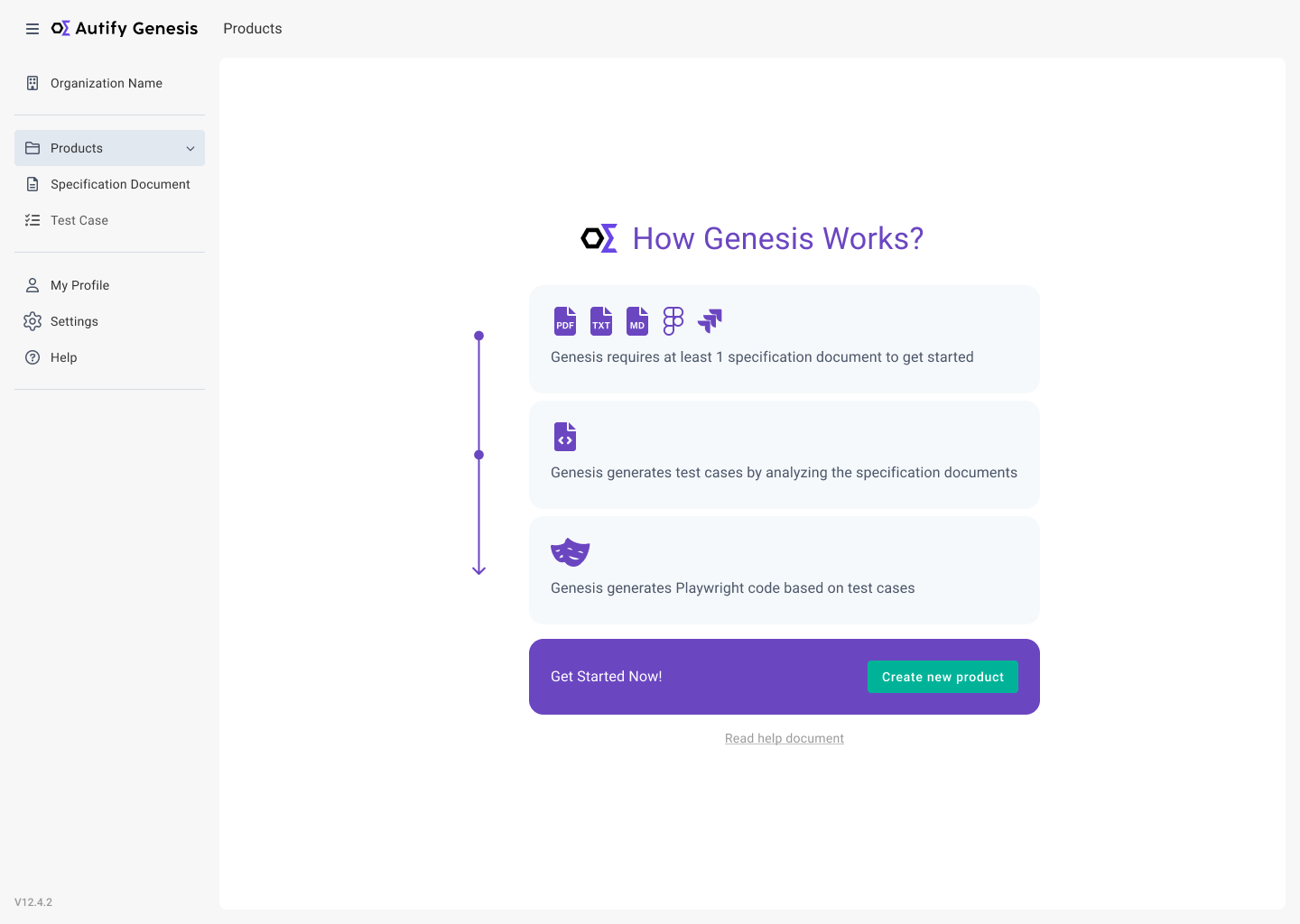Click the MD file type icon
Viewport: 1300px width, 924px height.
637,321
